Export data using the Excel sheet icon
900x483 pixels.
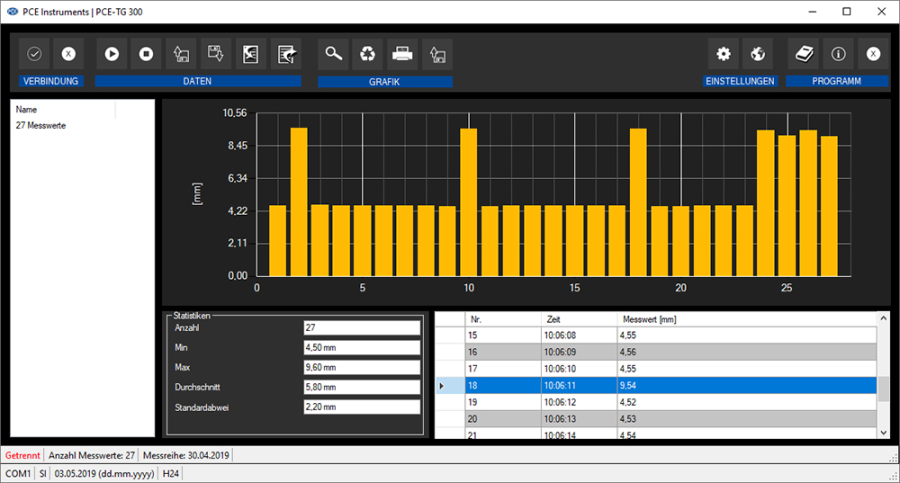(250, 54)
